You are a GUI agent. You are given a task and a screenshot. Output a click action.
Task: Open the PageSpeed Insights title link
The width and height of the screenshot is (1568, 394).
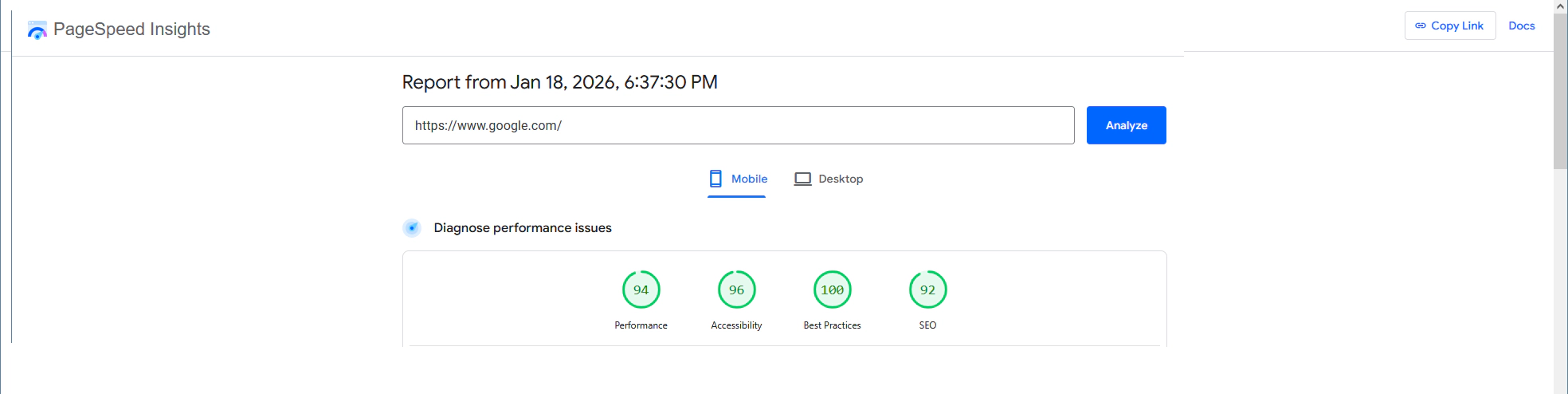coord(131,30)
